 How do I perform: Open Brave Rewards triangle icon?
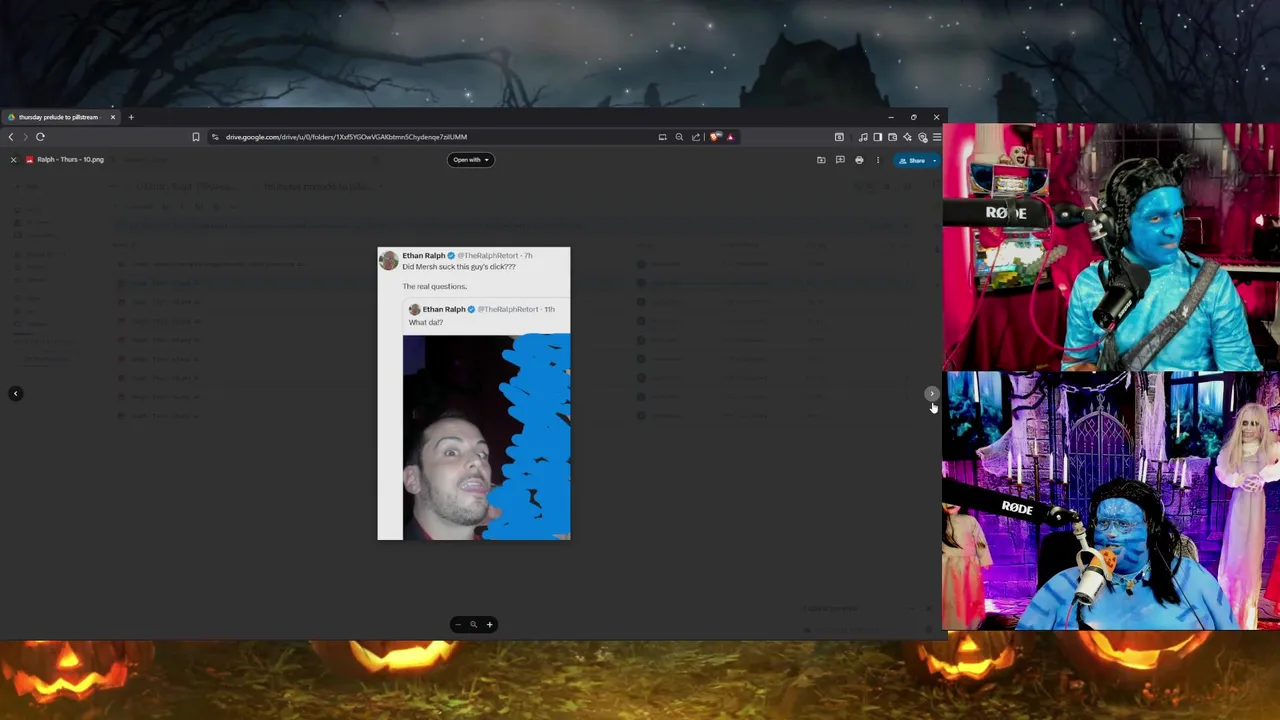coord(730,137)
